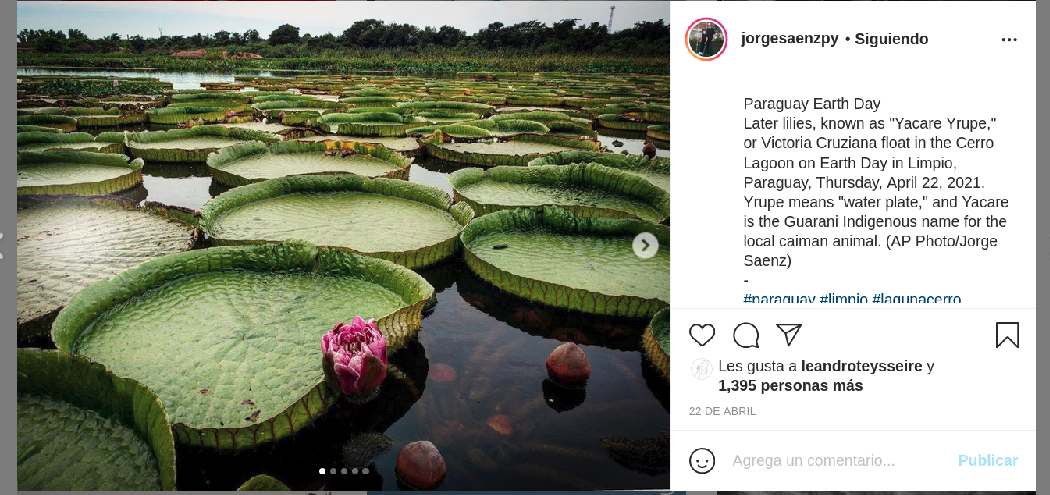
Task: Open more options three-dot menu
Action: (x=1008, y=40)
